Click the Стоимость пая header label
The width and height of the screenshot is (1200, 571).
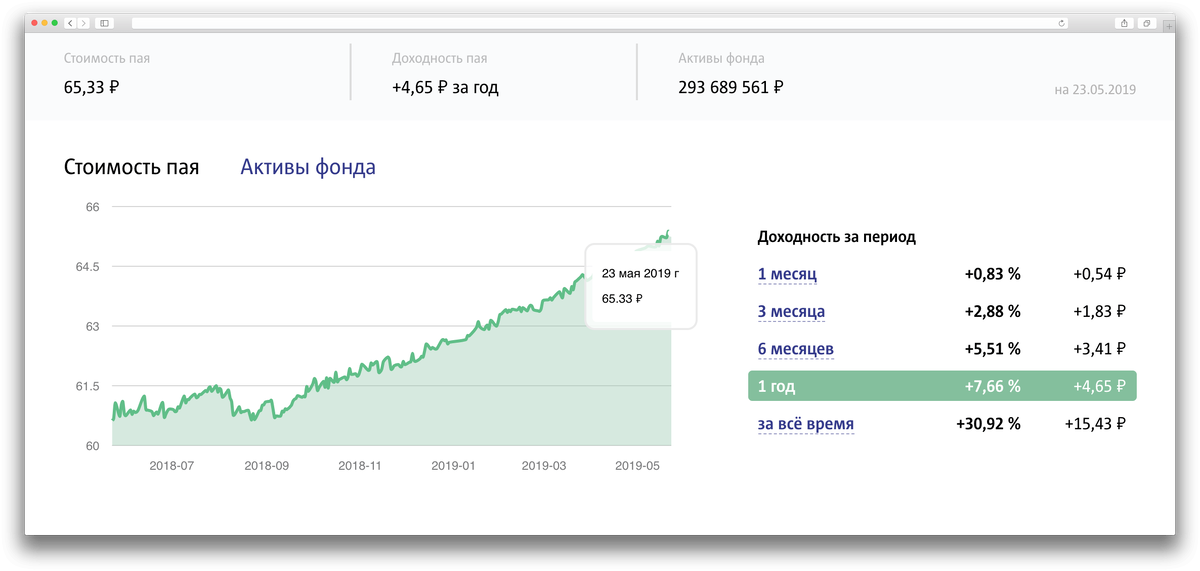(x=107, y=58)
